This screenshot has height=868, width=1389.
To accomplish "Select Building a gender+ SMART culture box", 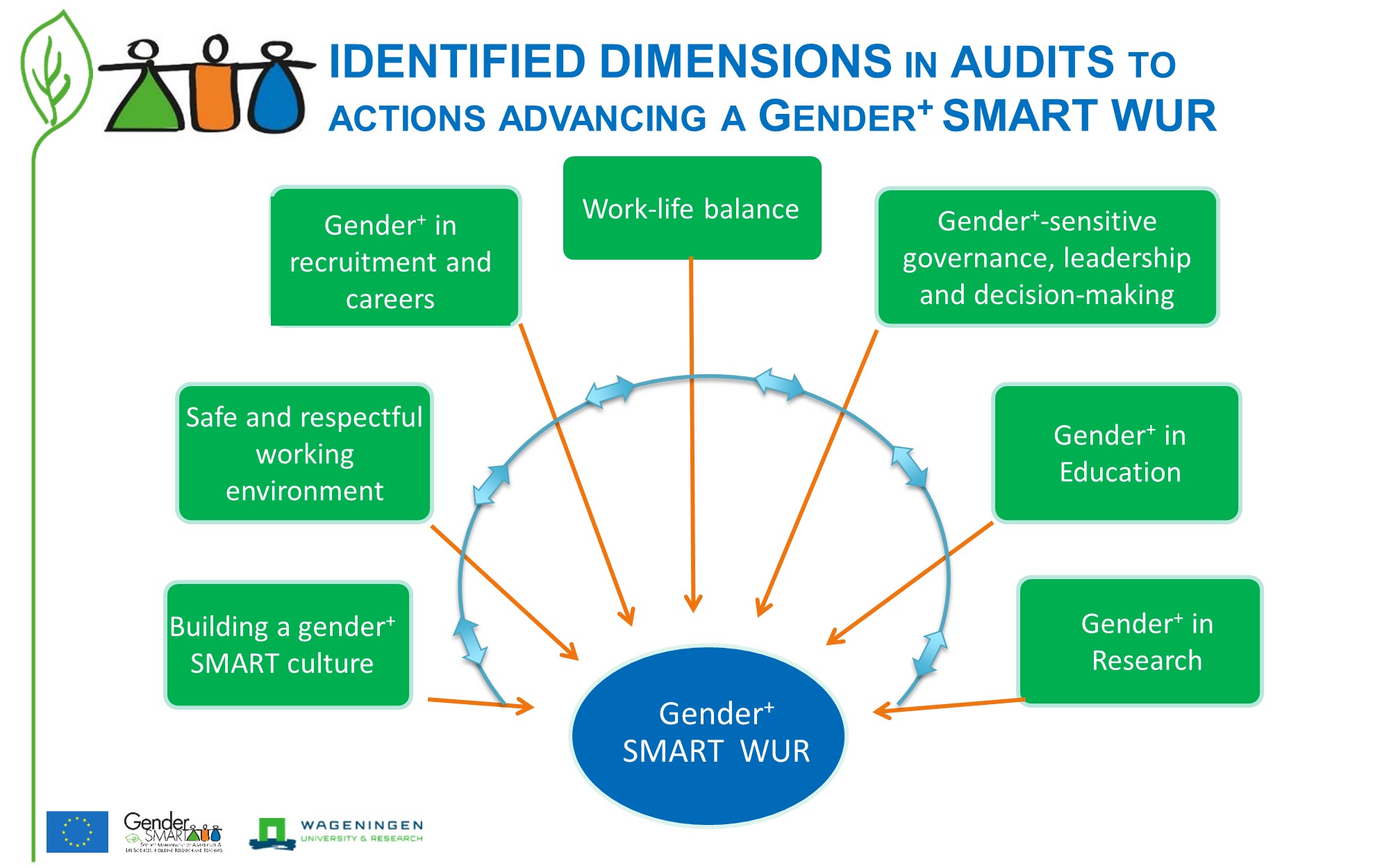I will tap(288, 645).
